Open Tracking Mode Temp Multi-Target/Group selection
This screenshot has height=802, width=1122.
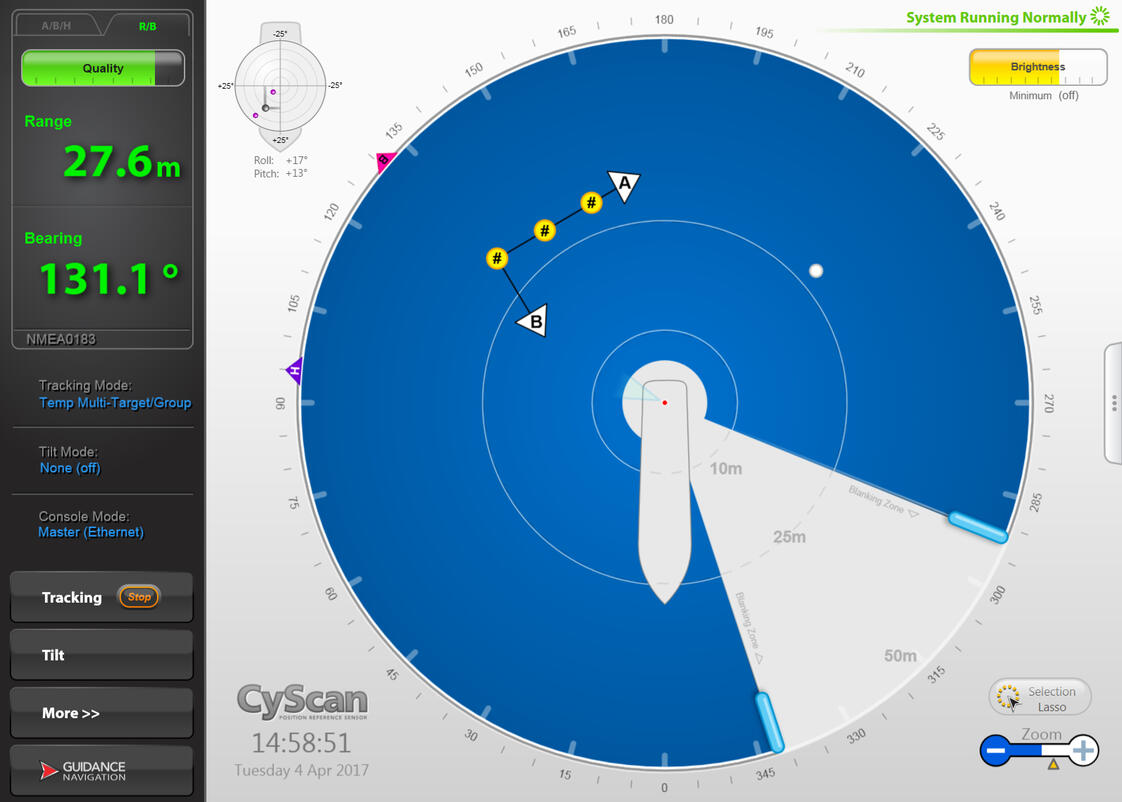pos(115,403)
